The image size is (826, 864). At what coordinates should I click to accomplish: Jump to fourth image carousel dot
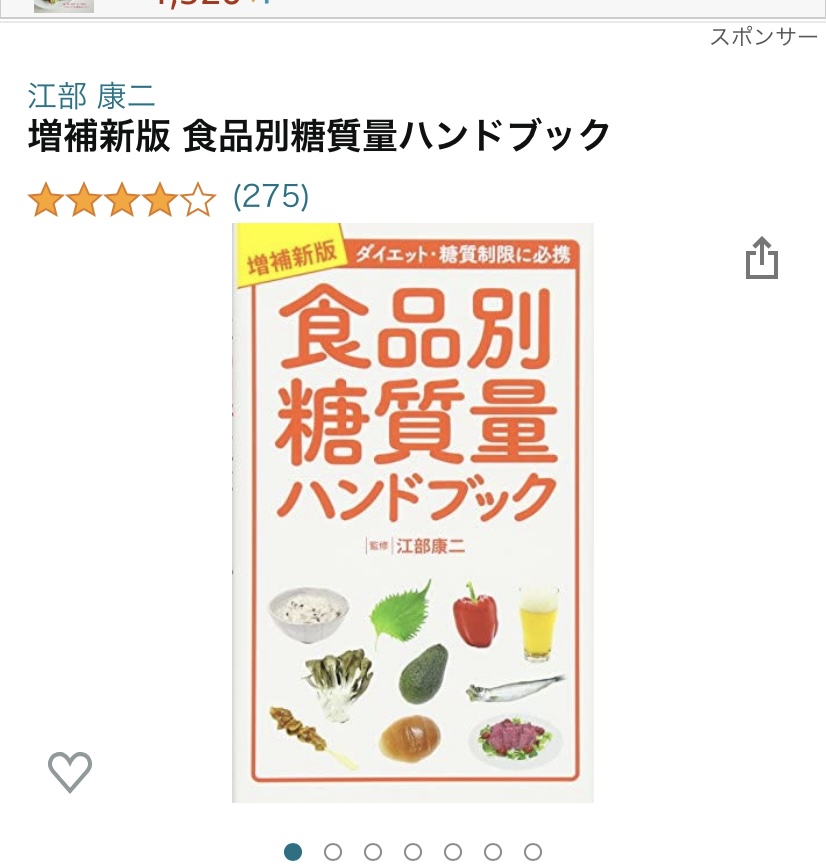click(413, 851)
